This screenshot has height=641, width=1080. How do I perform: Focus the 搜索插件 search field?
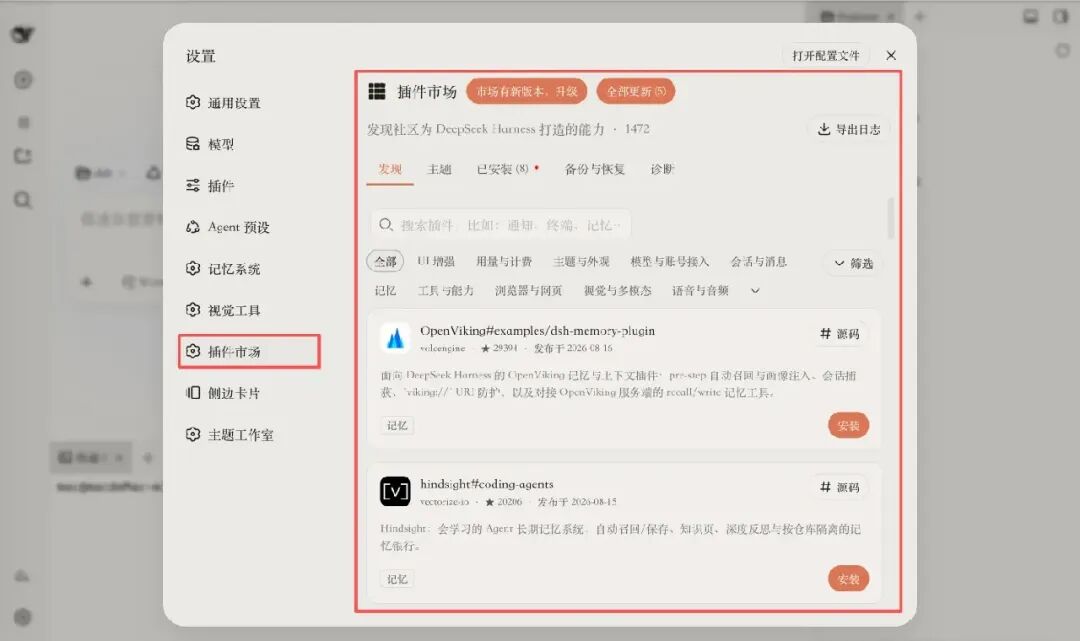501,225
